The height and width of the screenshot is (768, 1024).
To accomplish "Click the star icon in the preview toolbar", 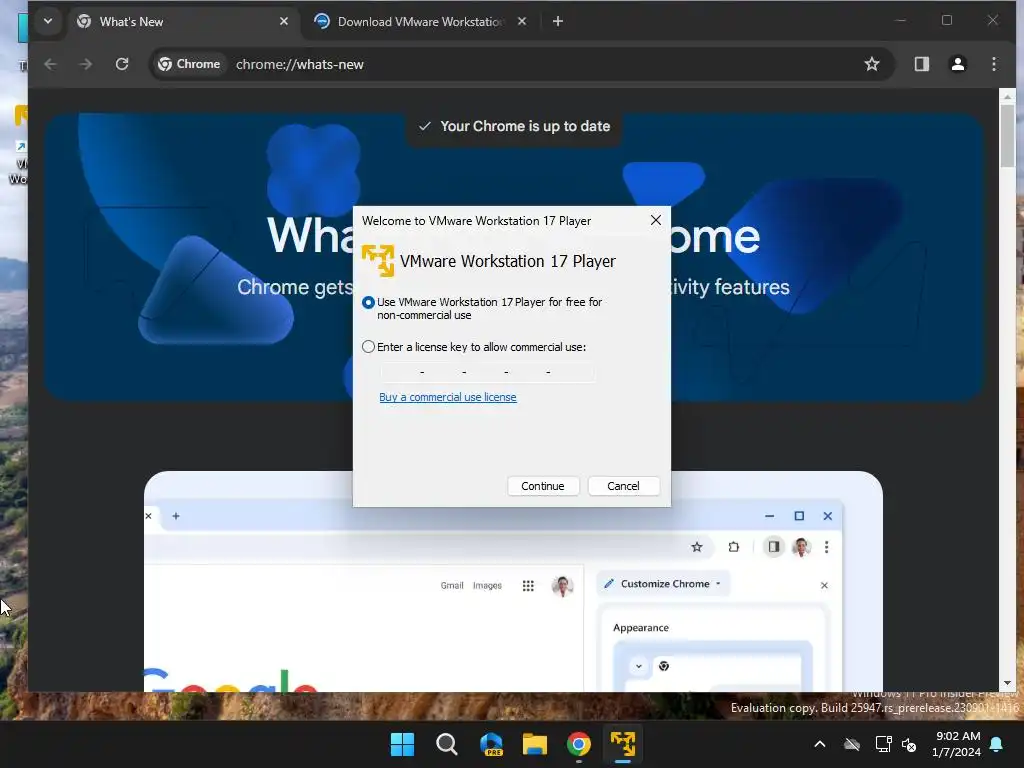I will tap(697, 547).
